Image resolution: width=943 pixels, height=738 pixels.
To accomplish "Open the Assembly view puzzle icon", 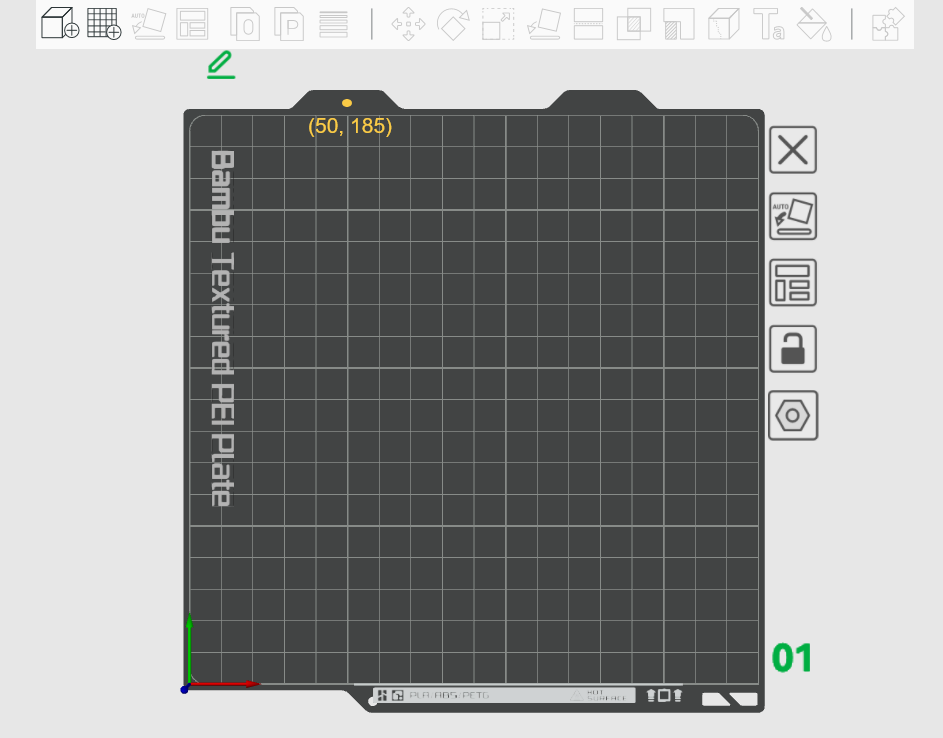I will pyautogui.click(x=887, y=23).
